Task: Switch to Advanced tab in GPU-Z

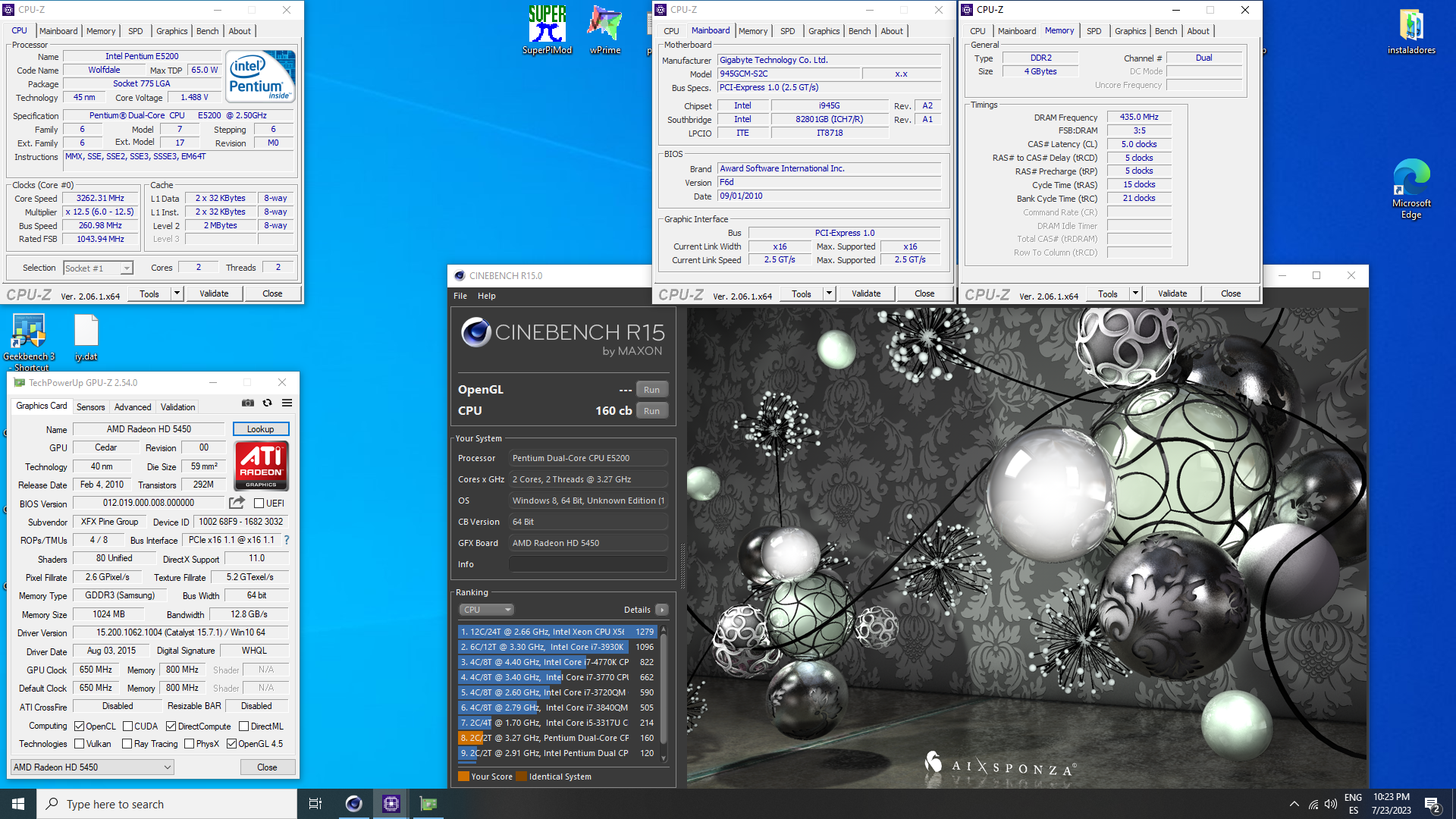Action: (x=133, y=407)
